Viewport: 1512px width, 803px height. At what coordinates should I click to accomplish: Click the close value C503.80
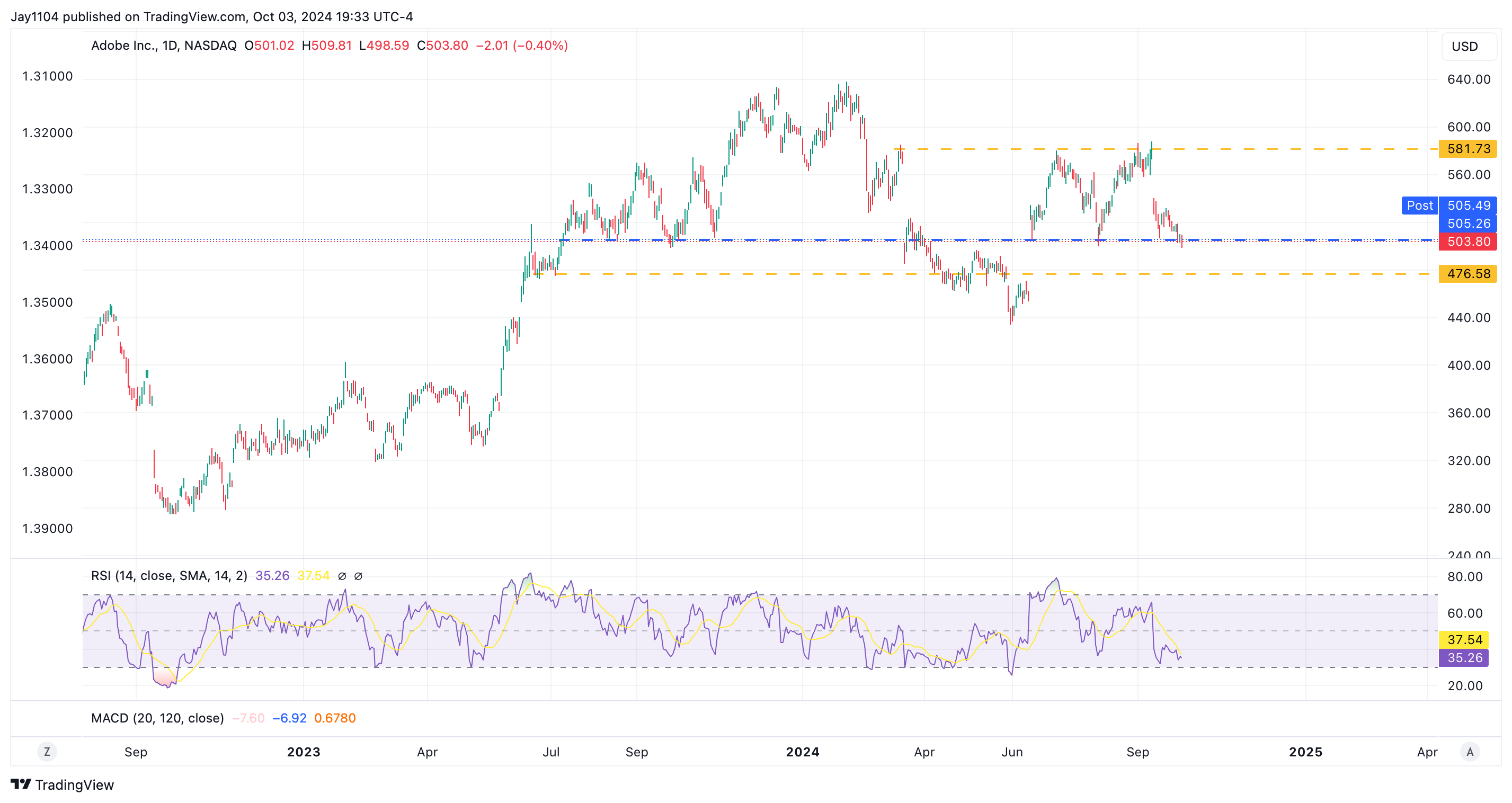click(442, 45)
